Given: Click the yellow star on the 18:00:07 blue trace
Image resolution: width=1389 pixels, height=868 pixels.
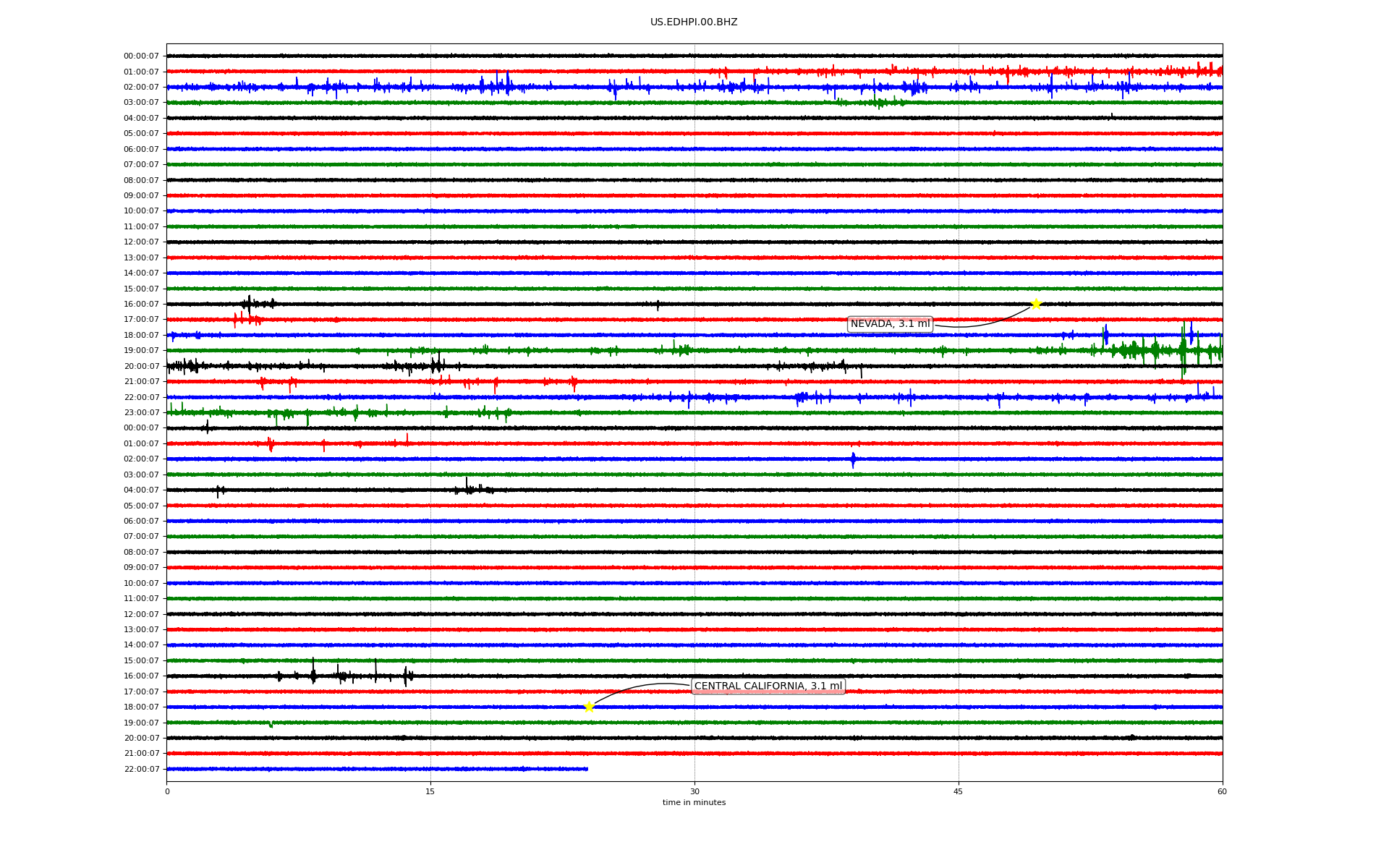Looking at the screenshot, I should pyautogui.click(x=589, y=707).
